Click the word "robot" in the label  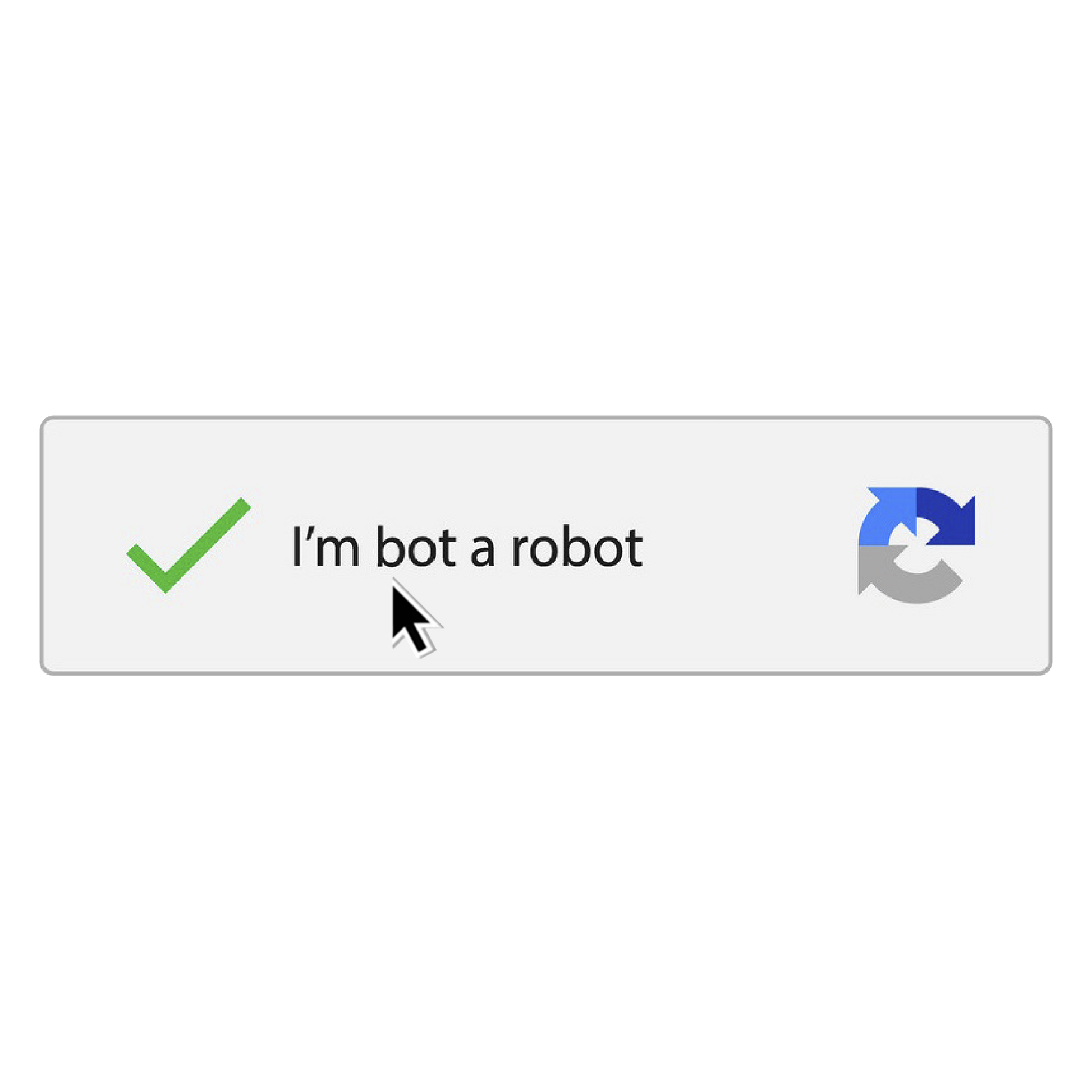[577, 546]
